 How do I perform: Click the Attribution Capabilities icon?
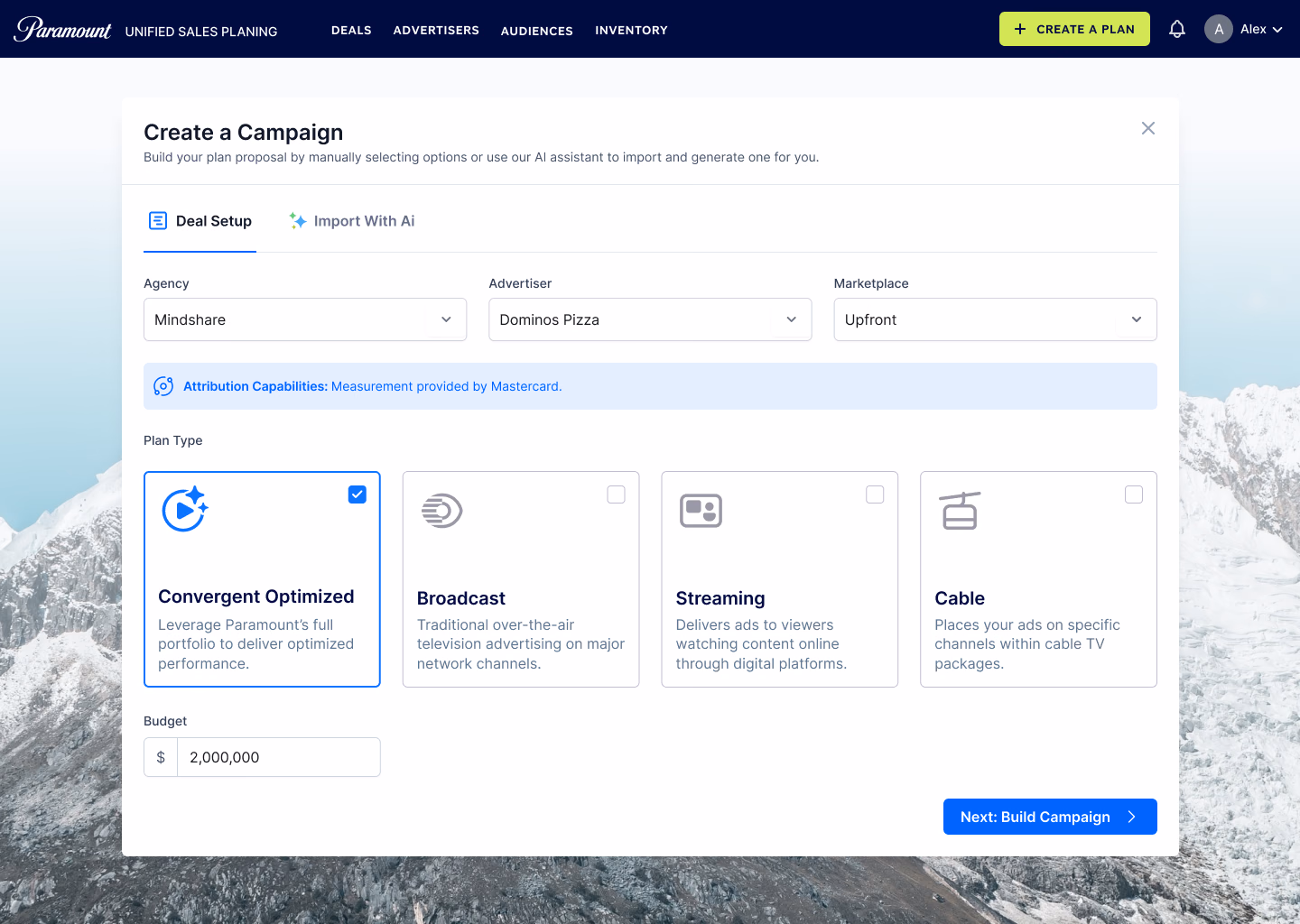point(163,386)
